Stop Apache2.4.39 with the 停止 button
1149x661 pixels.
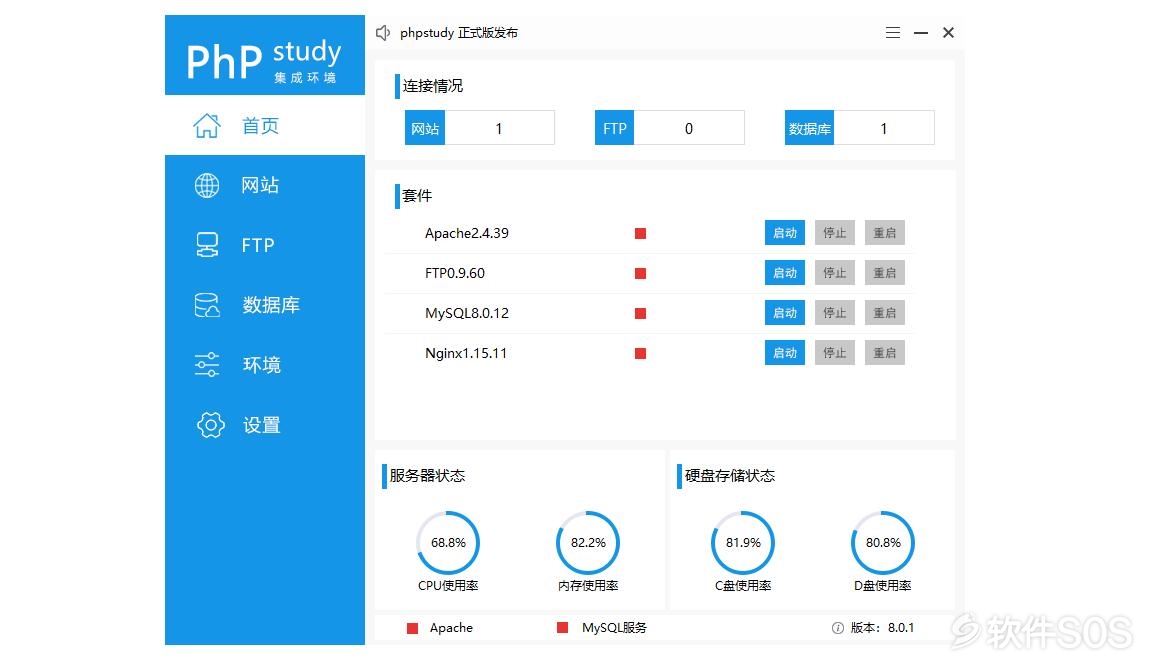(835, 233)
